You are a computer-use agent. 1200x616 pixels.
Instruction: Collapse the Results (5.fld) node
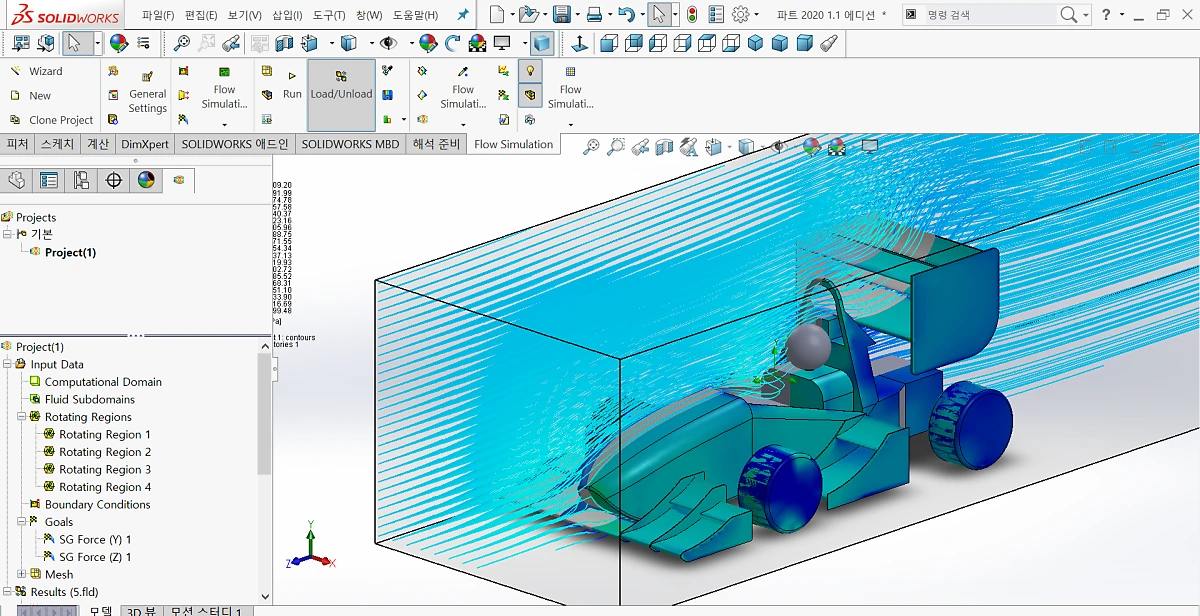point(8,591)
